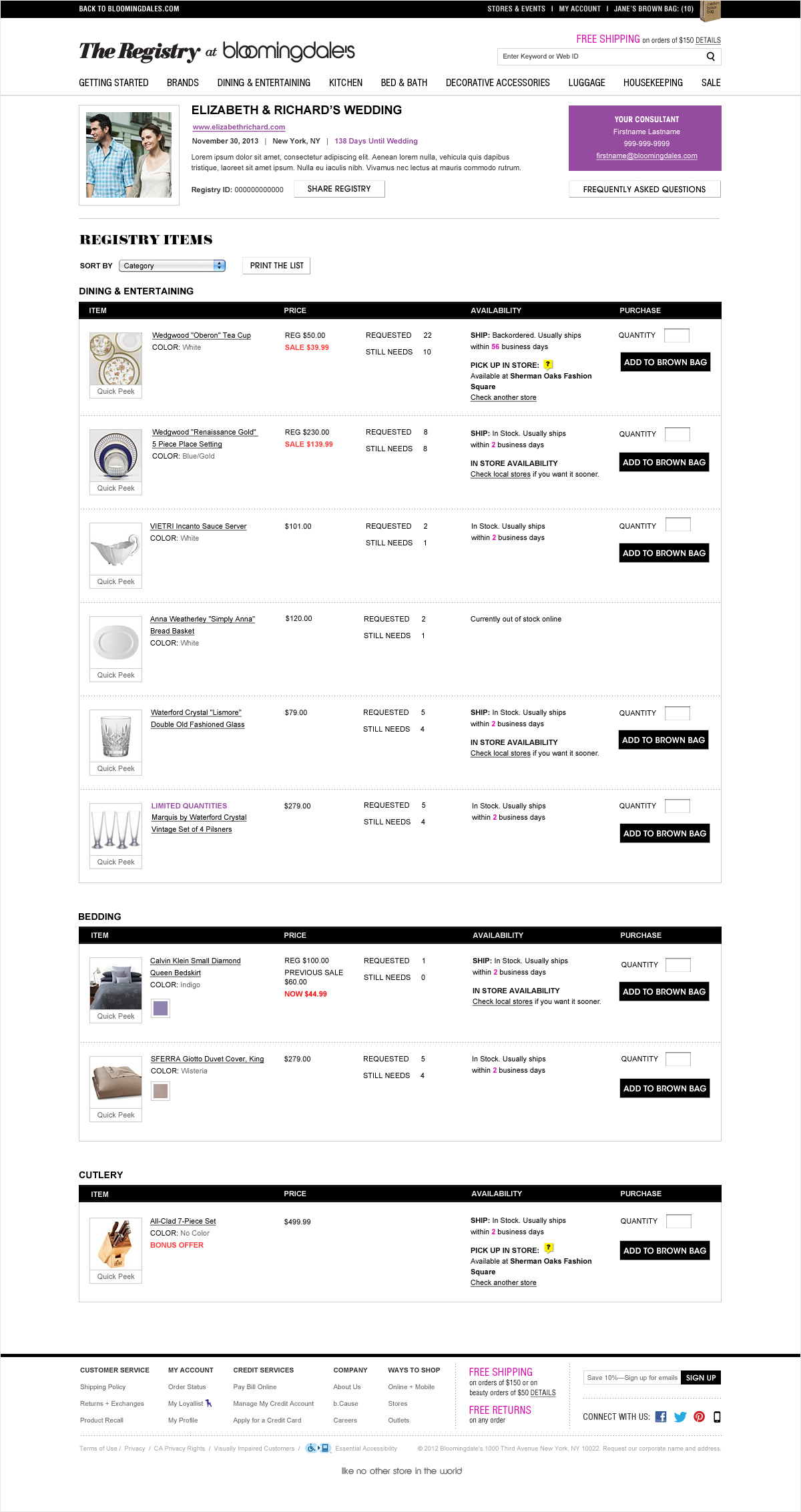The image size is (801, 1512).
Task: Click the brown bag icon in header
Action: (710, 10)
